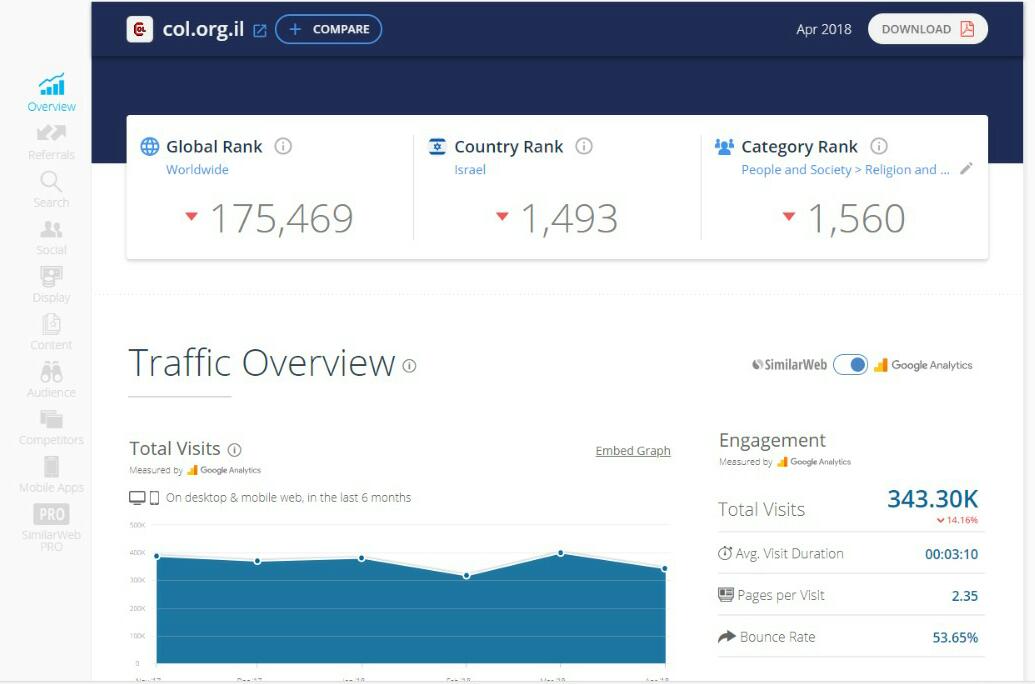This screenshot has width=1035, height=684.
Task: Click the peak data point on visits chart
Action: [x=560, y=552]
